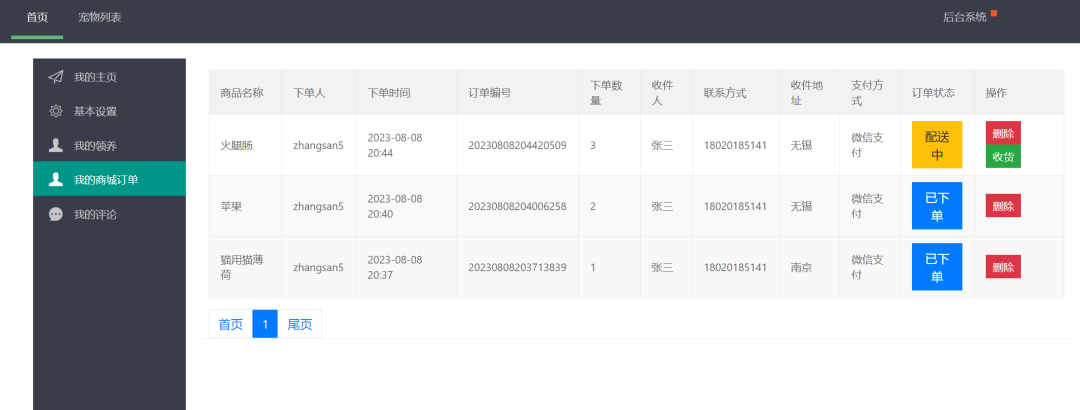Screen dimensions: 1080x410
Task: Go to 基本设置 in the sidebar
Action: click(110, 111)
